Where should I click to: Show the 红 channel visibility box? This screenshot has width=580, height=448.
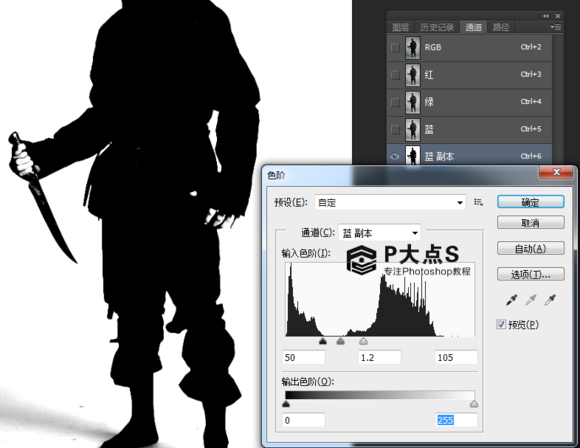click(395, 75)
